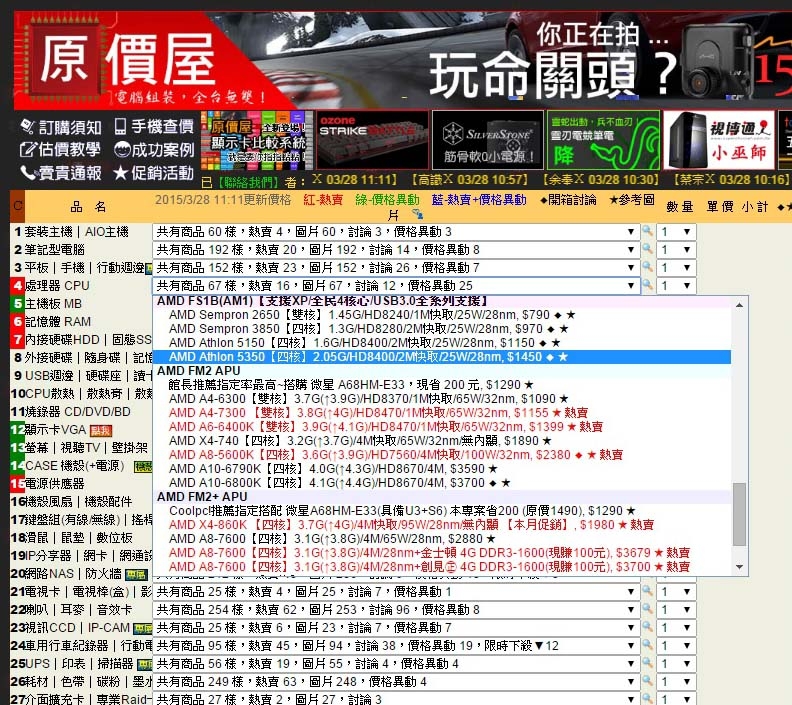Open the 視博通 小巫師 case ad
792x705 pixels.
719,140
